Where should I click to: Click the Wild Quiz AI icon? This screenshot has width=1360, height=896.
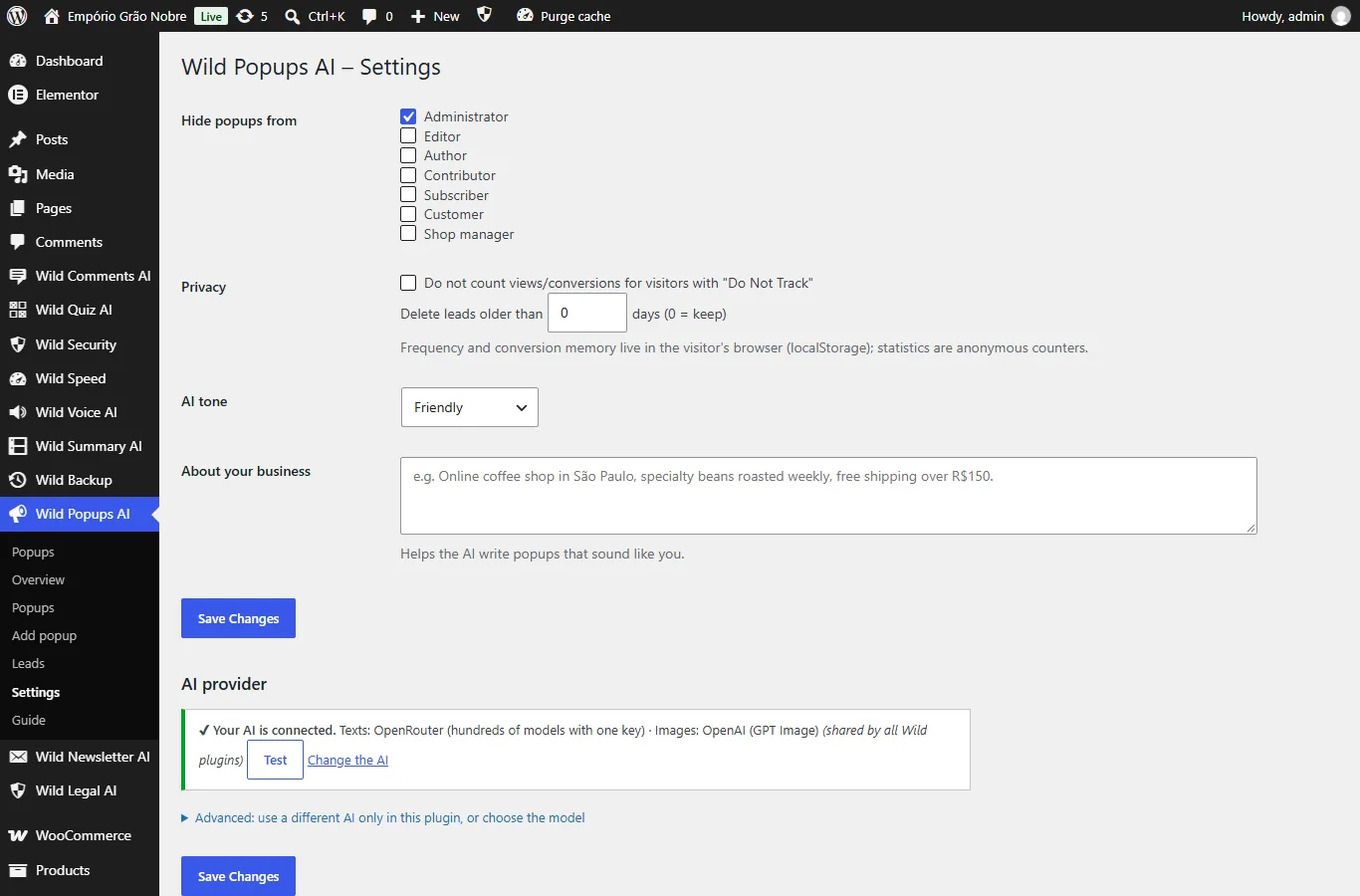pos(18,310)
